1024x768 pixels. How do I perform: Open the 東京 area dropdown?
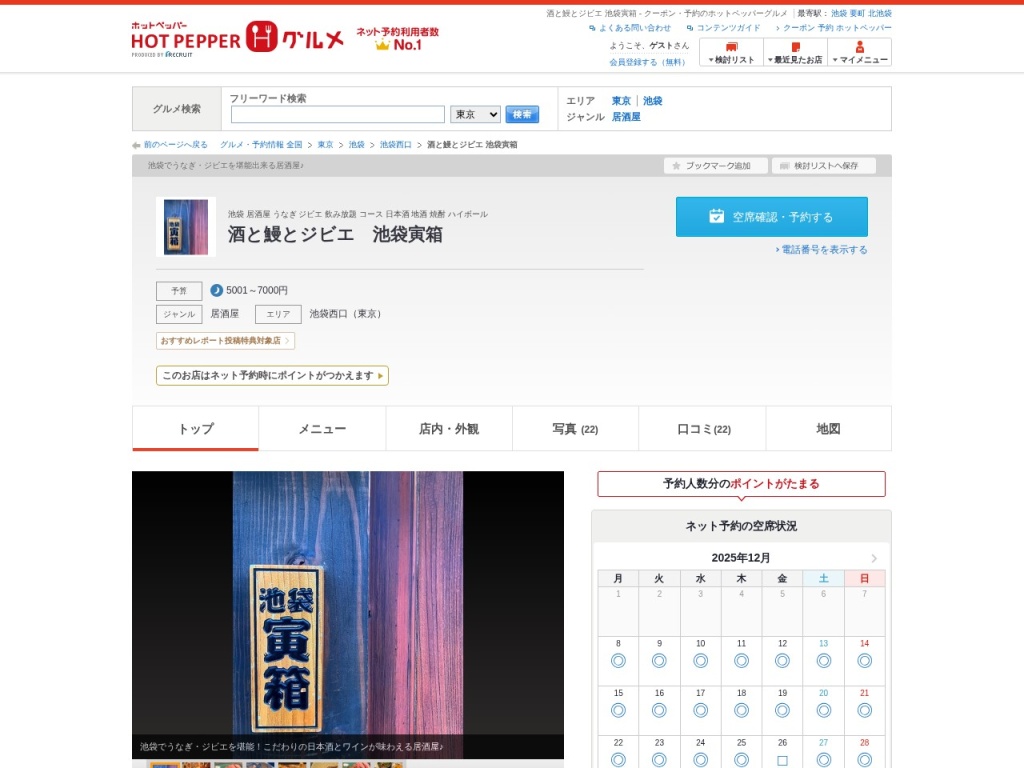click(475, 115)
